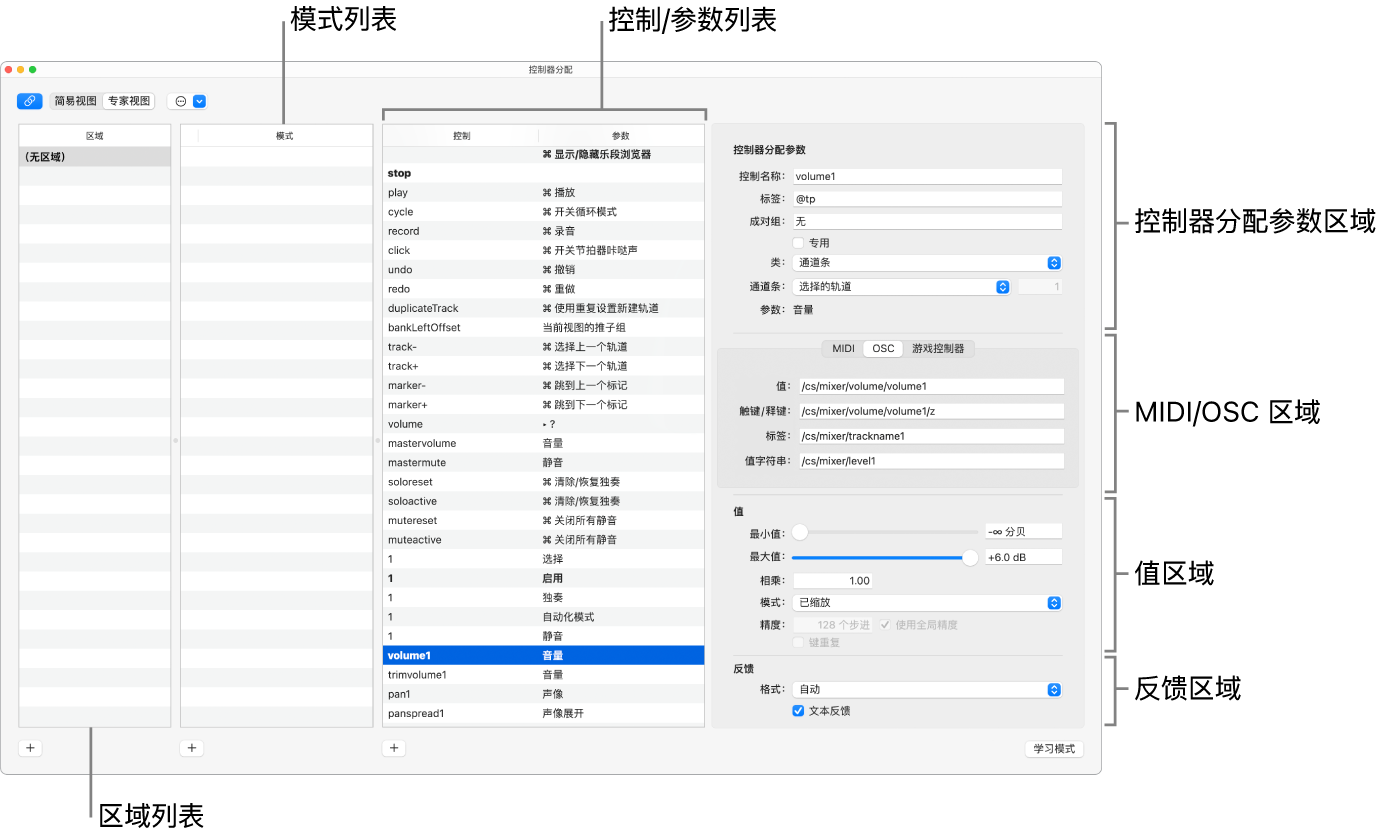
Task: Click the 最大值 slider handle
Action: tap(969, 558)
